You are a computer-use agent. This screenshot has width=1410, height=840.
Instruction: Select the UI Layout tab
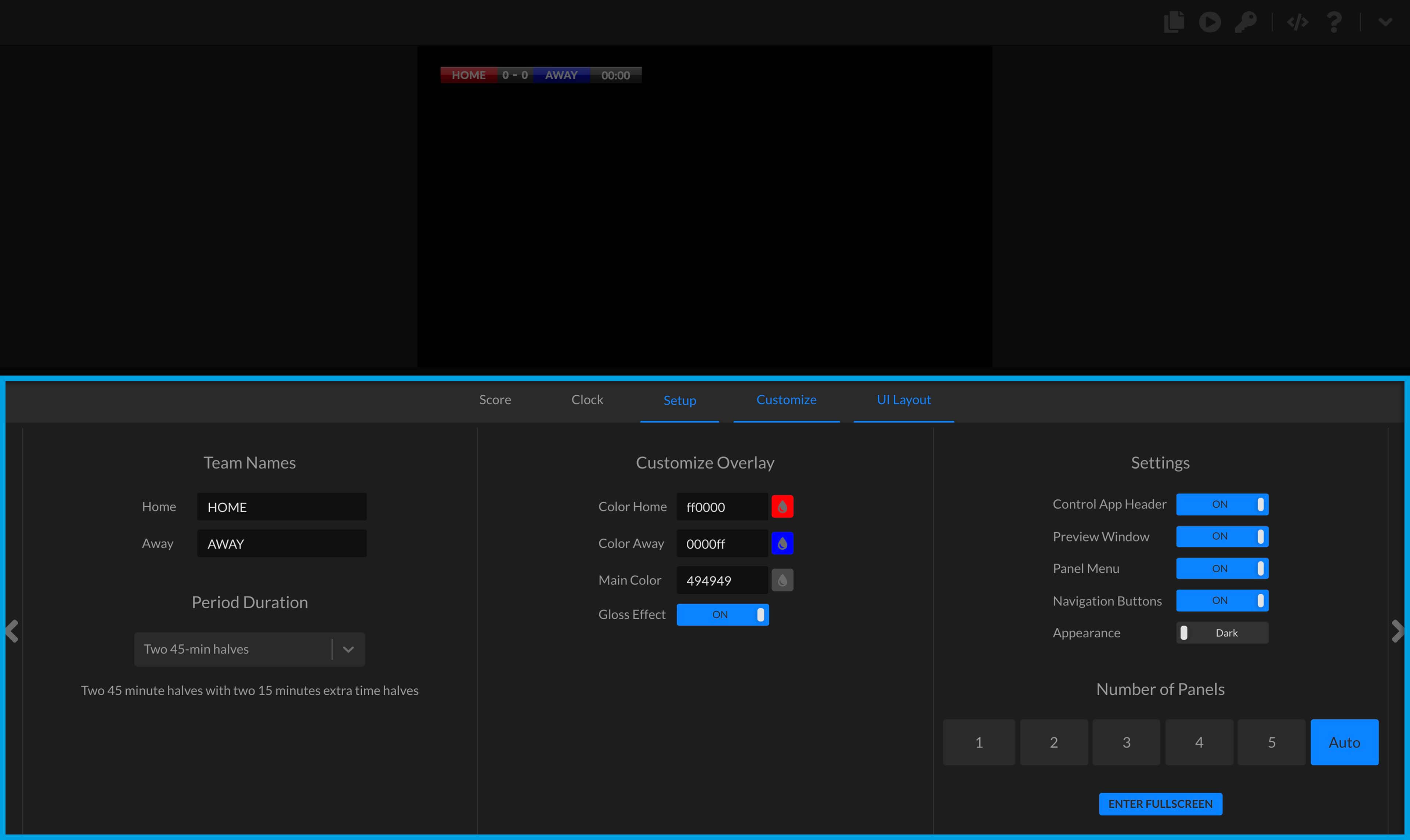pyautogui.click(x=903, y=399)
